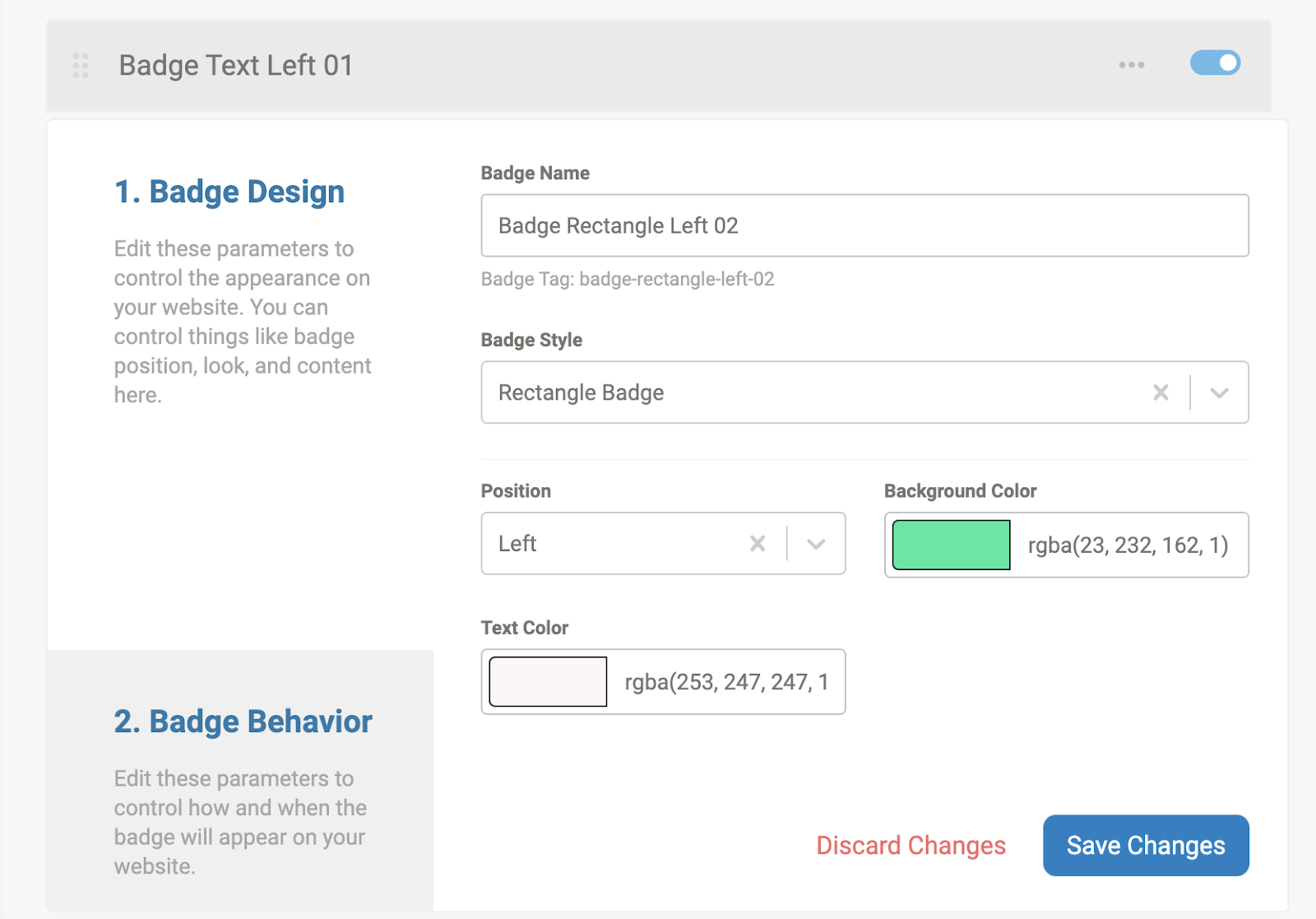This screenshot has height=919, width=1316.
Task: Click the Rectangle Badge combo box
Action: (x=740, y=392)
